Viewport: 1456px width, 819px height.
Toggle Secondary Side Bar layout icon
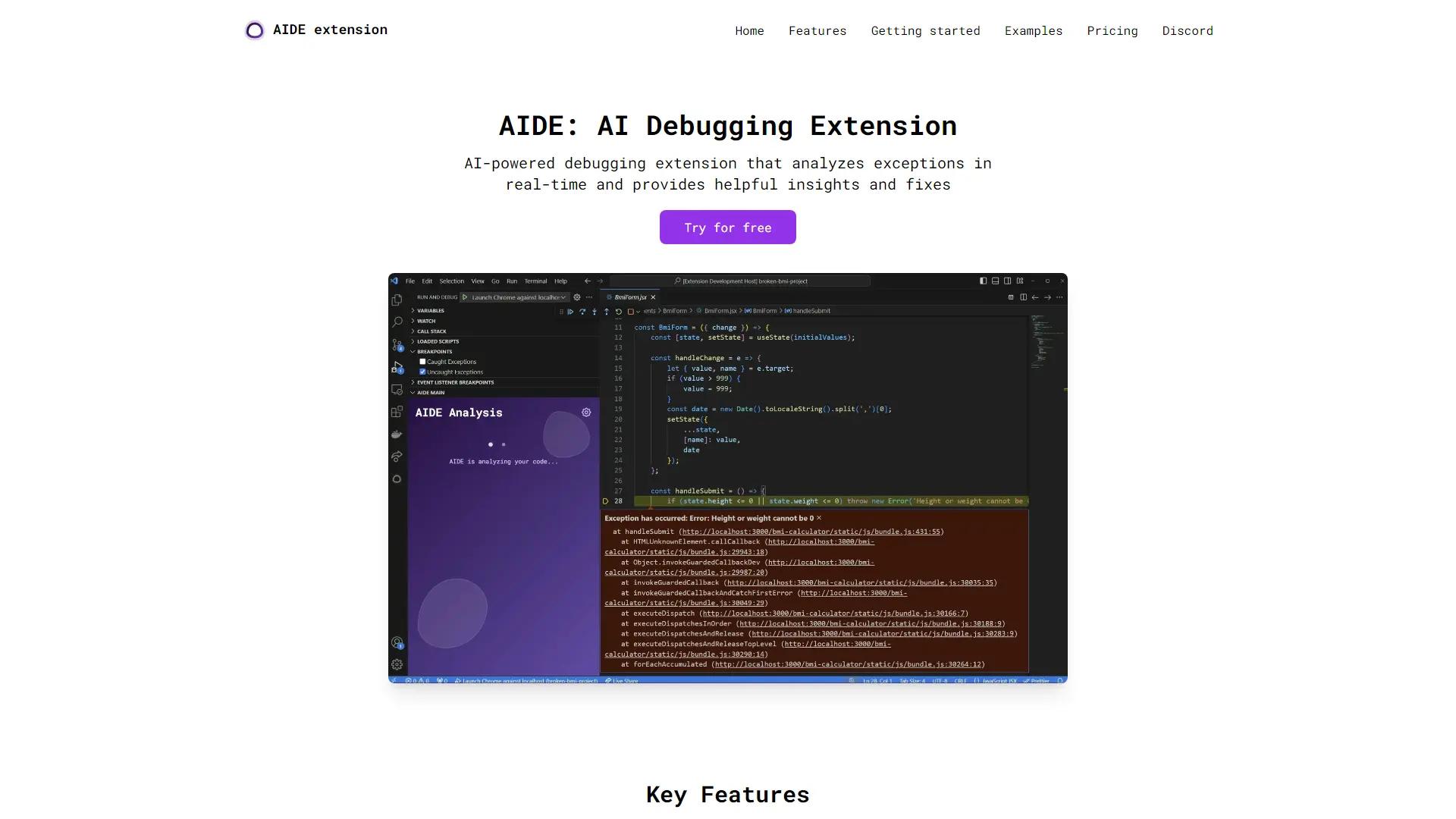1008,281
